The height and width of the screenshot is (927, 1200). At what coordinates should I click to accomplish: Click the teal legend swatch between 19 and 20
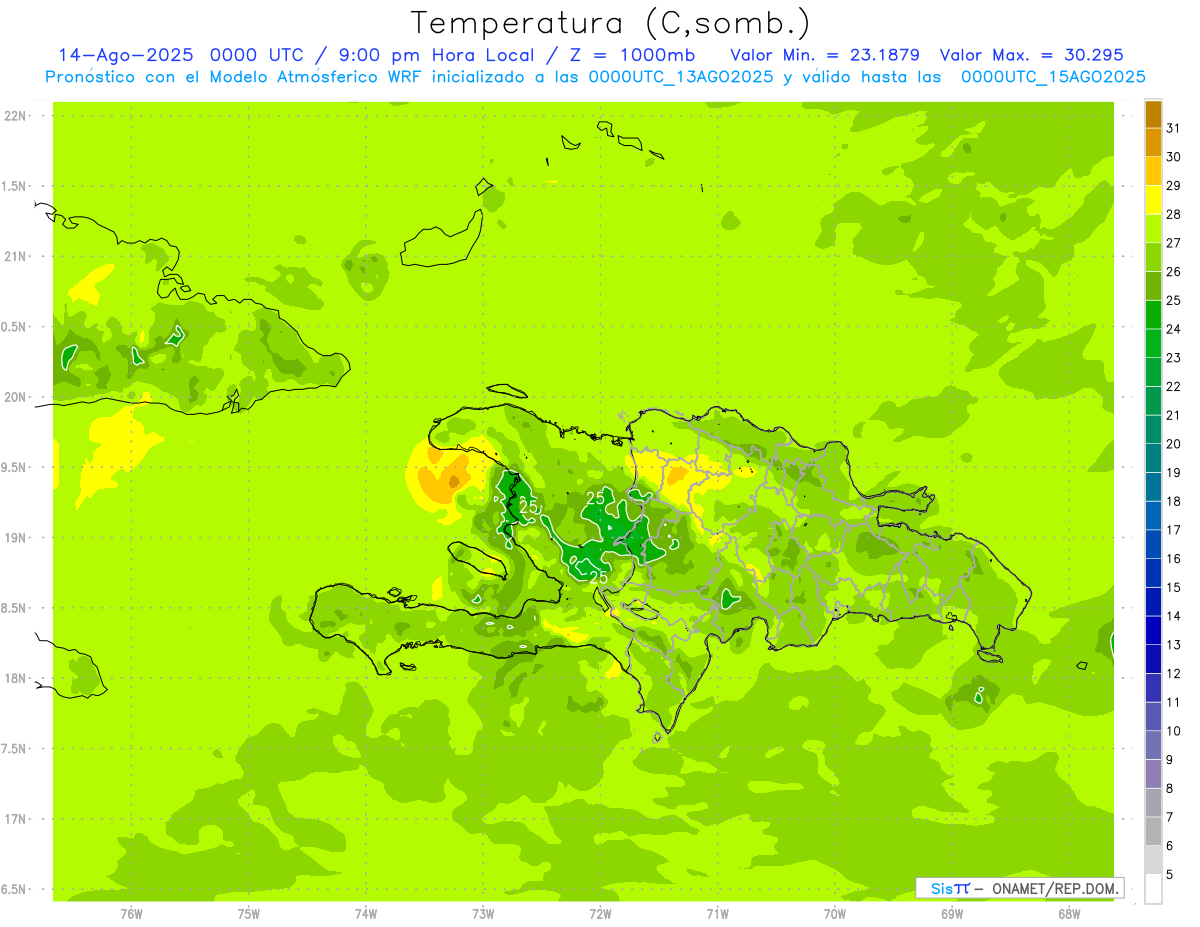pos(1153,458)
